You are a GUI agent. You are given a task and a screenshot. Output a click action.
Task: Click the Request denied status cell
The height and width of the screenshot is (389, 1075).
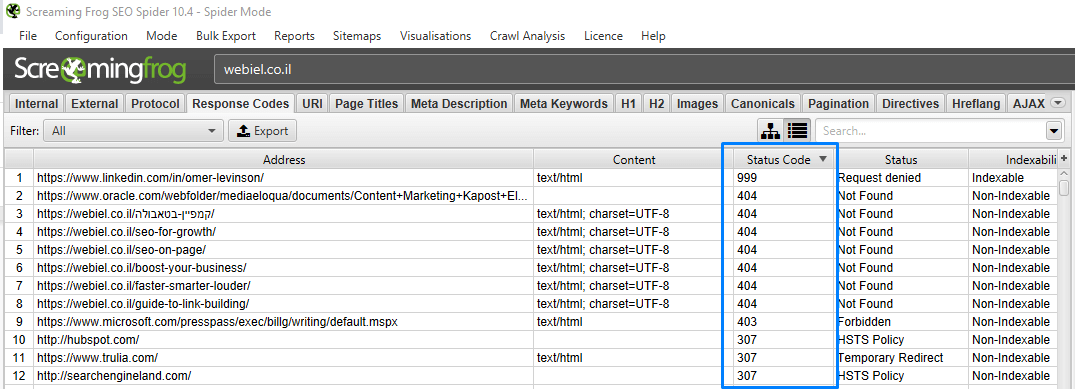point(901,178)
